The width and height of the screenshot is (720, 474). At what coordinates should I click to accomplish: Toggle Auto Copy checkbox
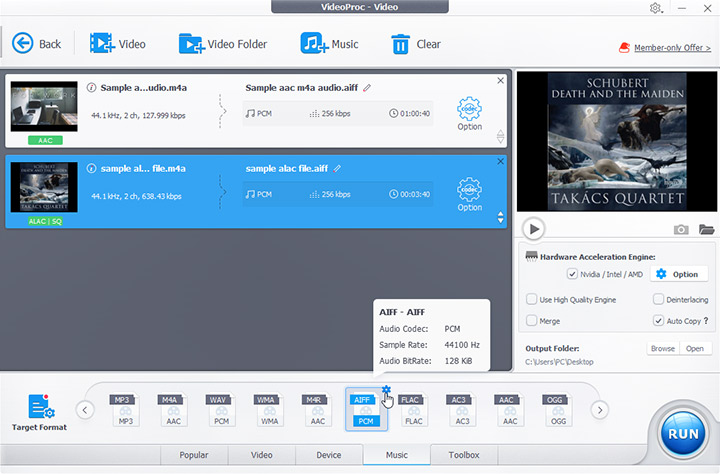tap(658, 321)
